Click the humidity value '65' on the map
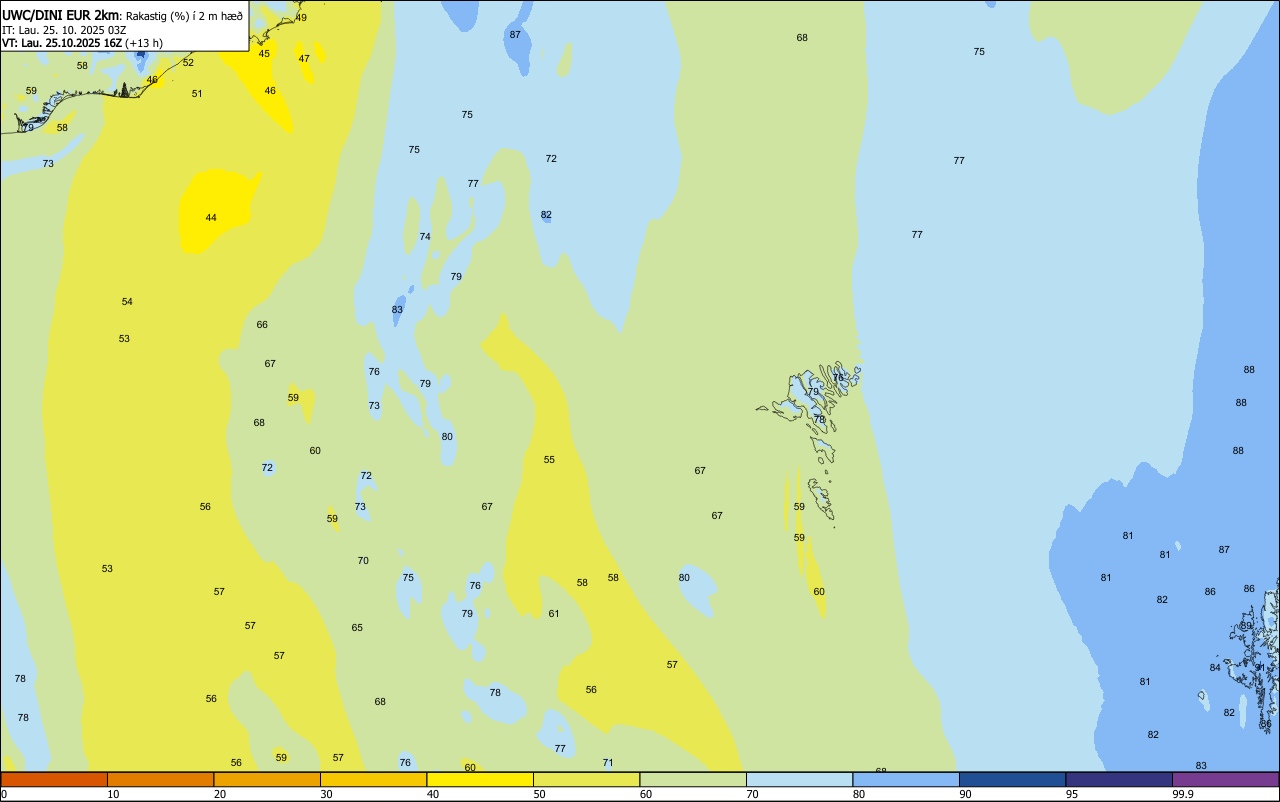Image resolution: width=1280 pixels, height=802 pixels. pyautogui.click(x=357, y=627)
